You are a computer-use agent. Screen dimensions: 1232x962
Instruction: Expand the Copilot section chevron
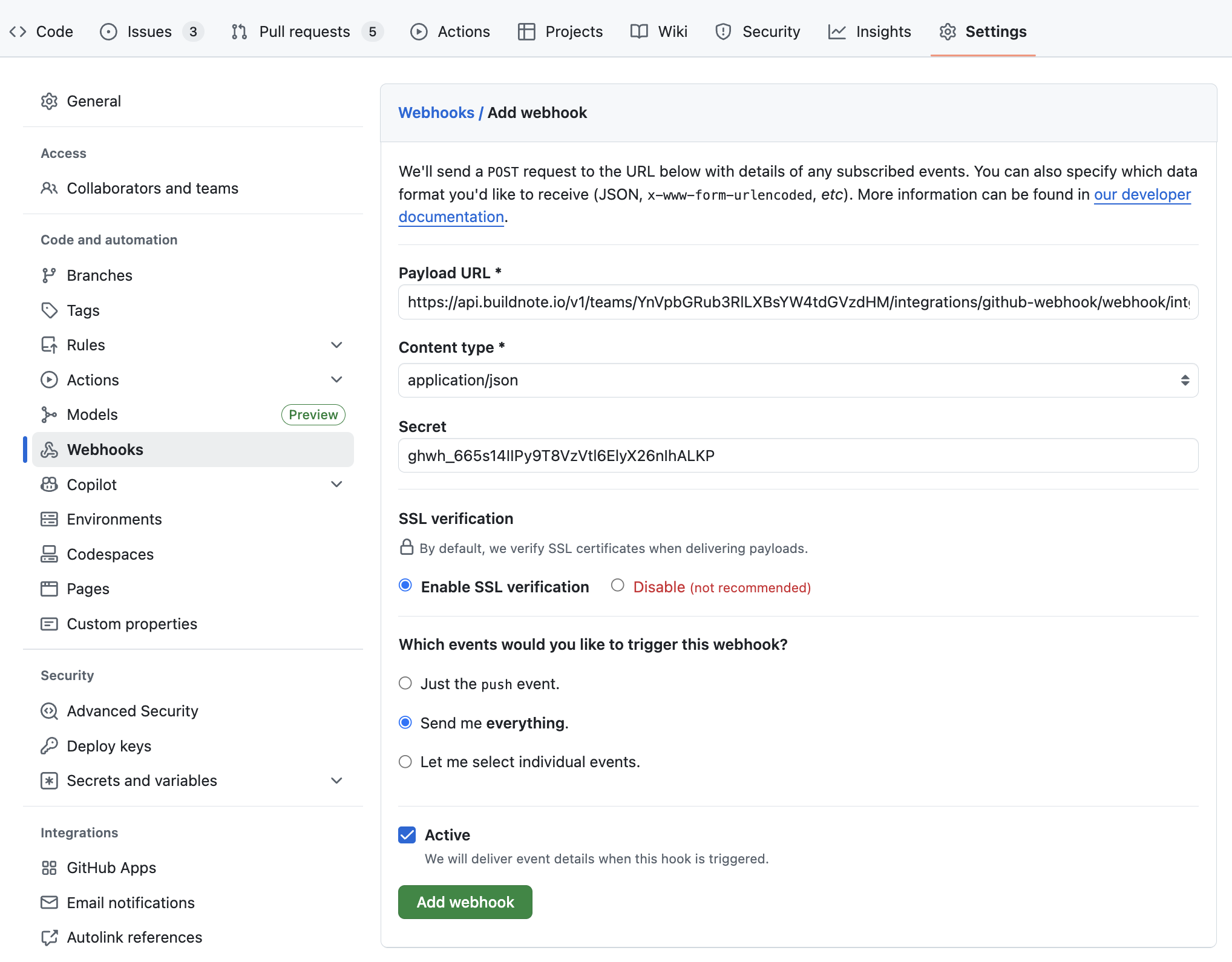click(337, 485)
